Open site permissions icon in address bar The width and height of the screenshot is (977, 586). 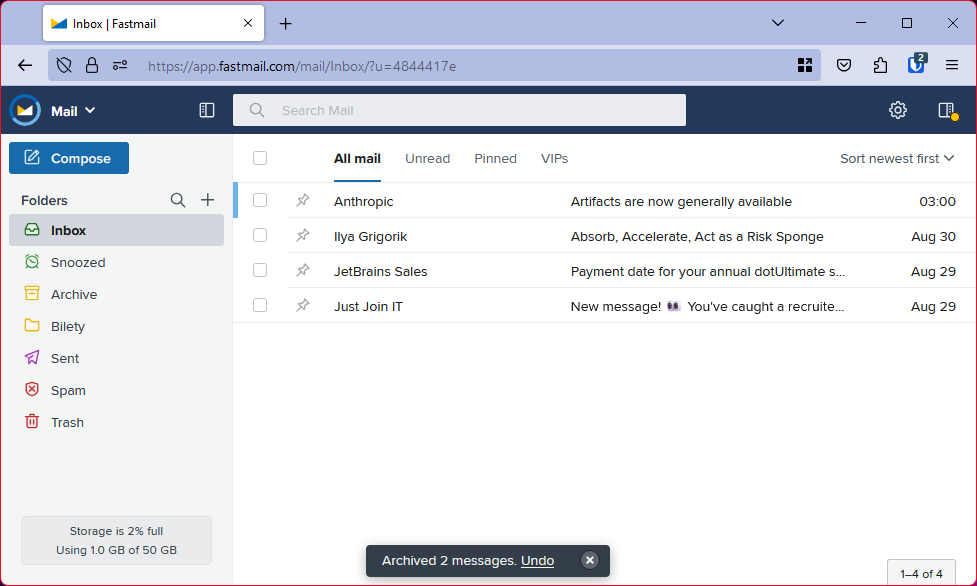click(x=120, y=65)
